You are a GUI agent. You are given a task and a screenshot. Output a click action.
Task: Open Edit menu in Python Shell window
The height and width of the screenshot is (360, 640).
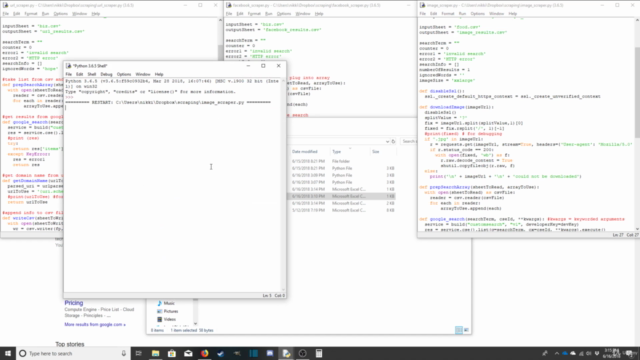tap(80, 74)
